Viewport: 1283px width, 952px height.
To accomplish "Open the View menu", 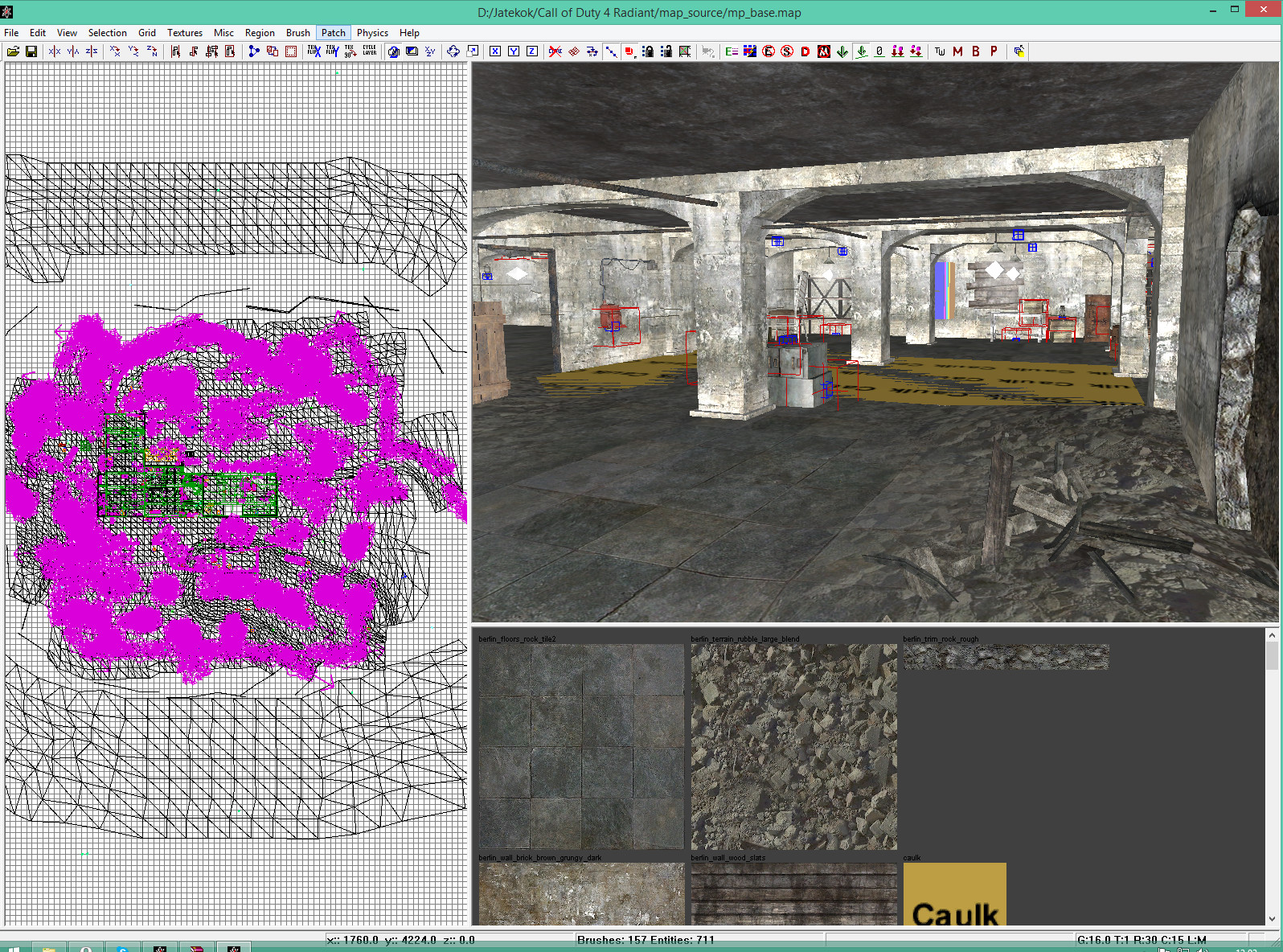I will pos(67,33).
